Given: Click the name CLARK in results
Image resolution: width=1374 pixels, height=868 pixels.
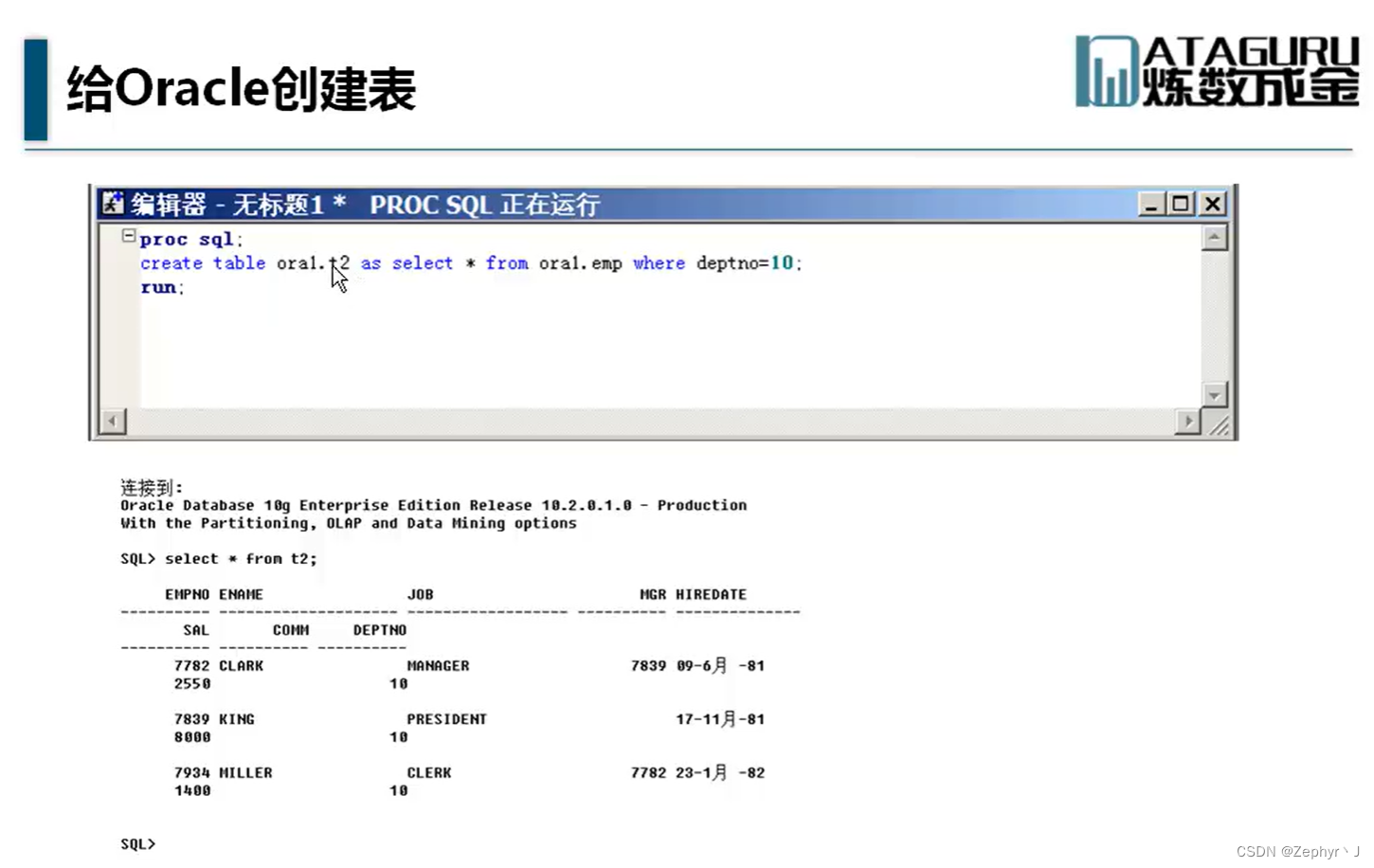Looking at the screenshot, I should (242, 666).
